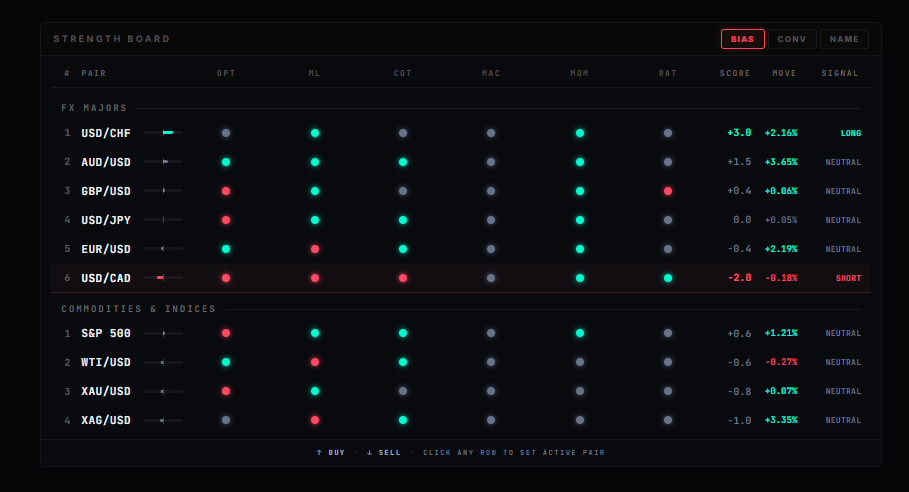Click the LONG signal on USD/CHF

point(850,133)
